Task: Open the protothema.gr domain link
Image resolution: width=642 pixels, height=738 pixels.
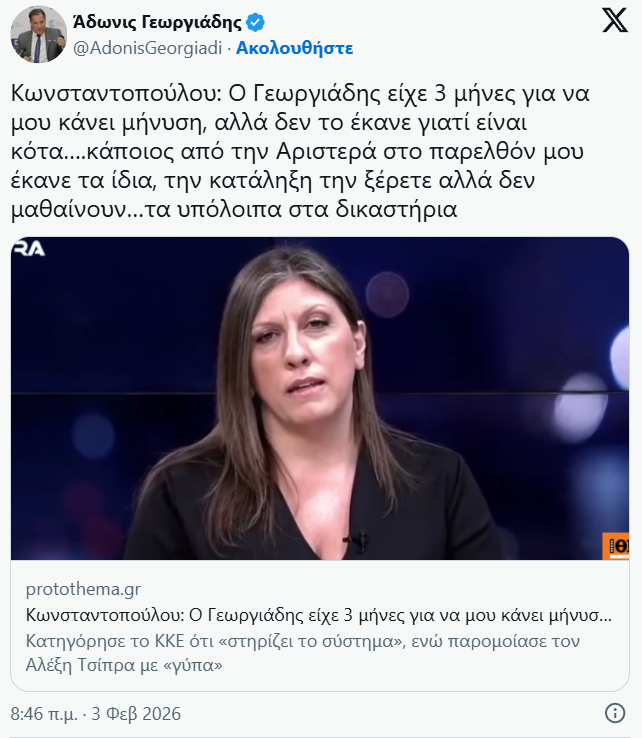Action: point(83,589)
